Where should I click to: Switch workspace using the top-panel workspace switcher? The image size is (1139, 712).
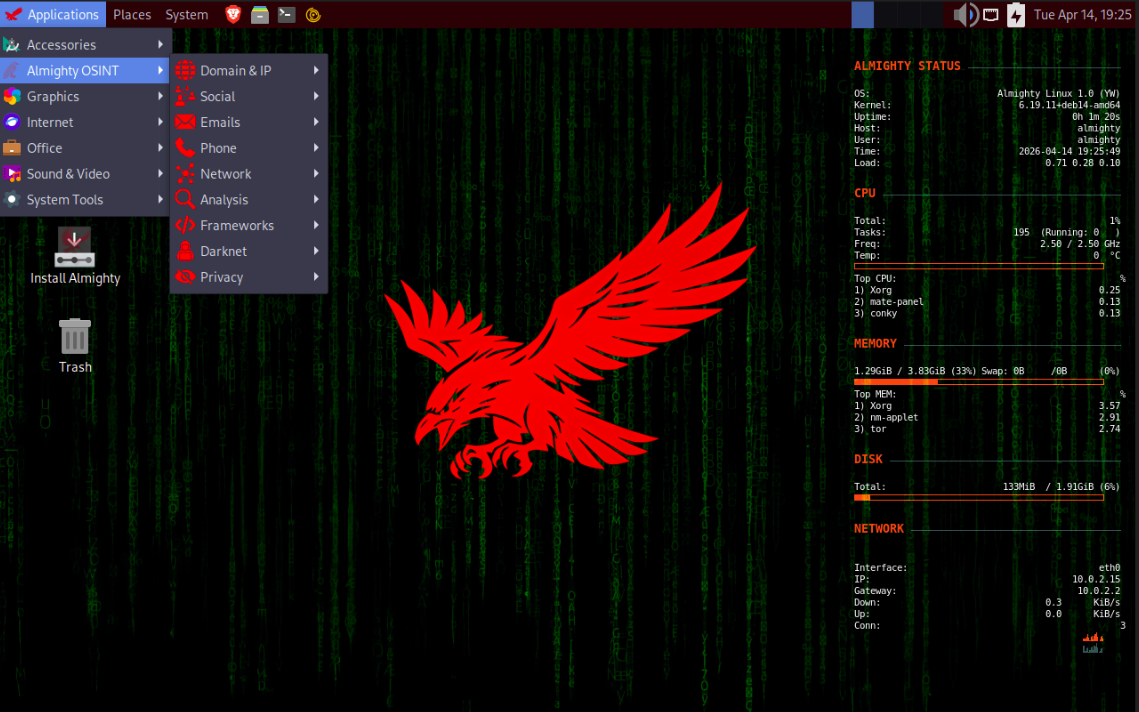tap(862, 14)
